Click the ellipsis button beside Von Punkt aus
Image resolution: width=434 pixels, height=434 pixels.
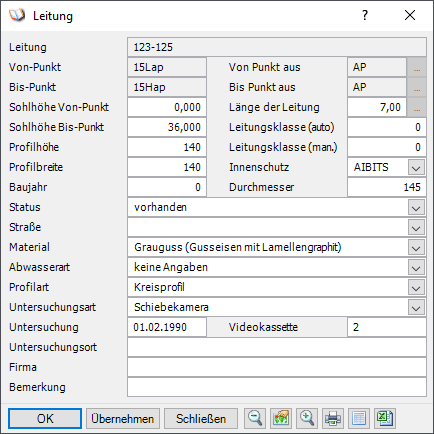[x=417, y=67]
